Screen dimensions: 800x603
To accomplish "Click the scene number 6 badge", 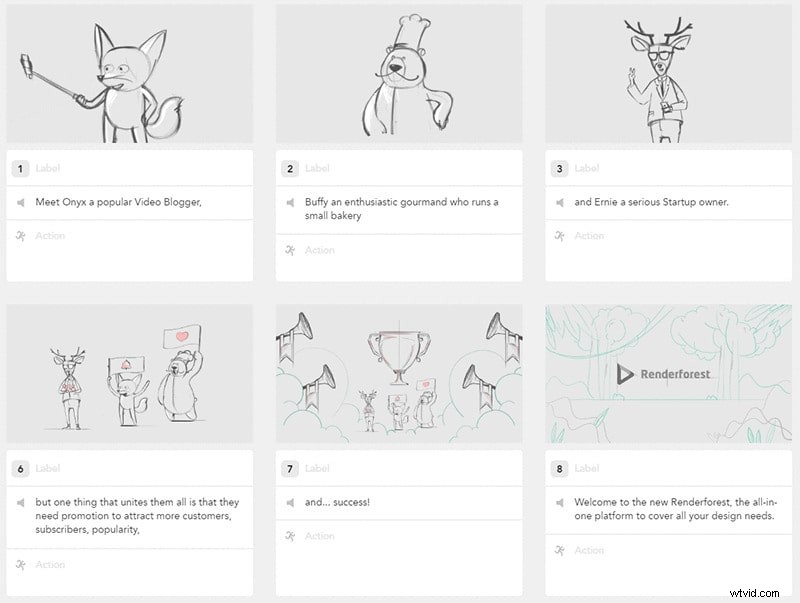I will [21, 468].
